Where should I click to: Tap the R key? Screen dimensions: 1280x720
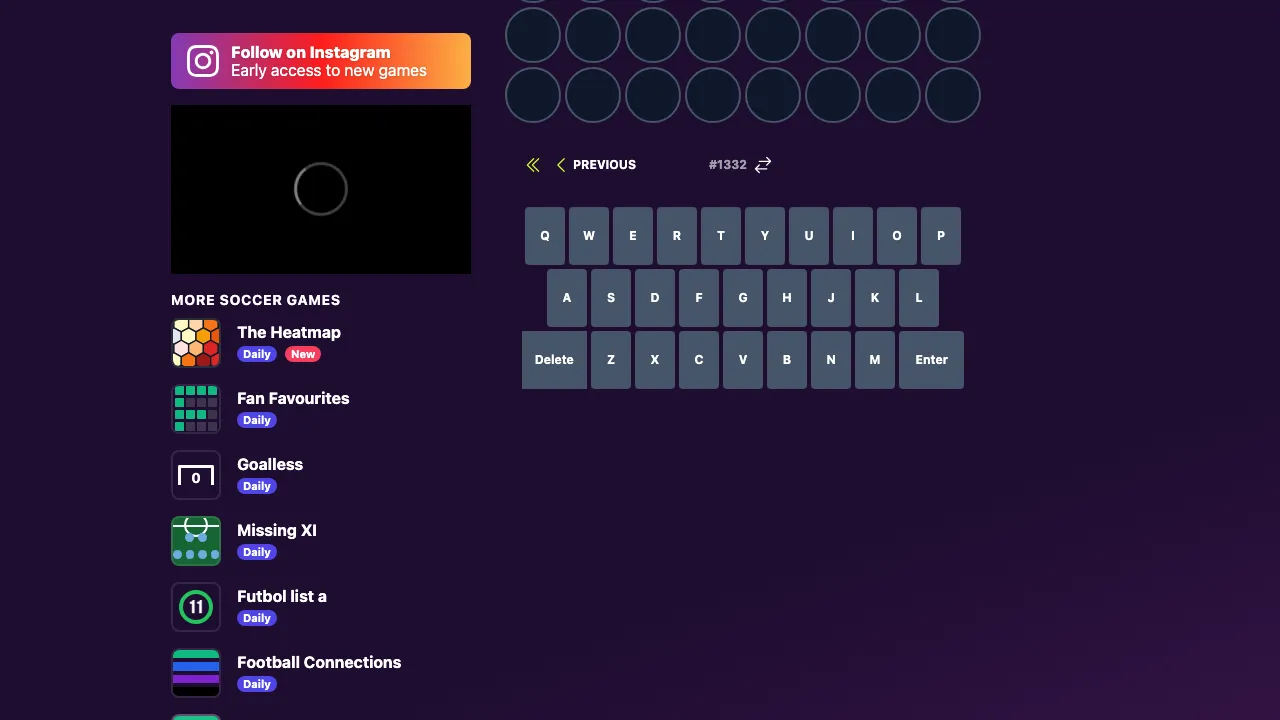point(677,236)
